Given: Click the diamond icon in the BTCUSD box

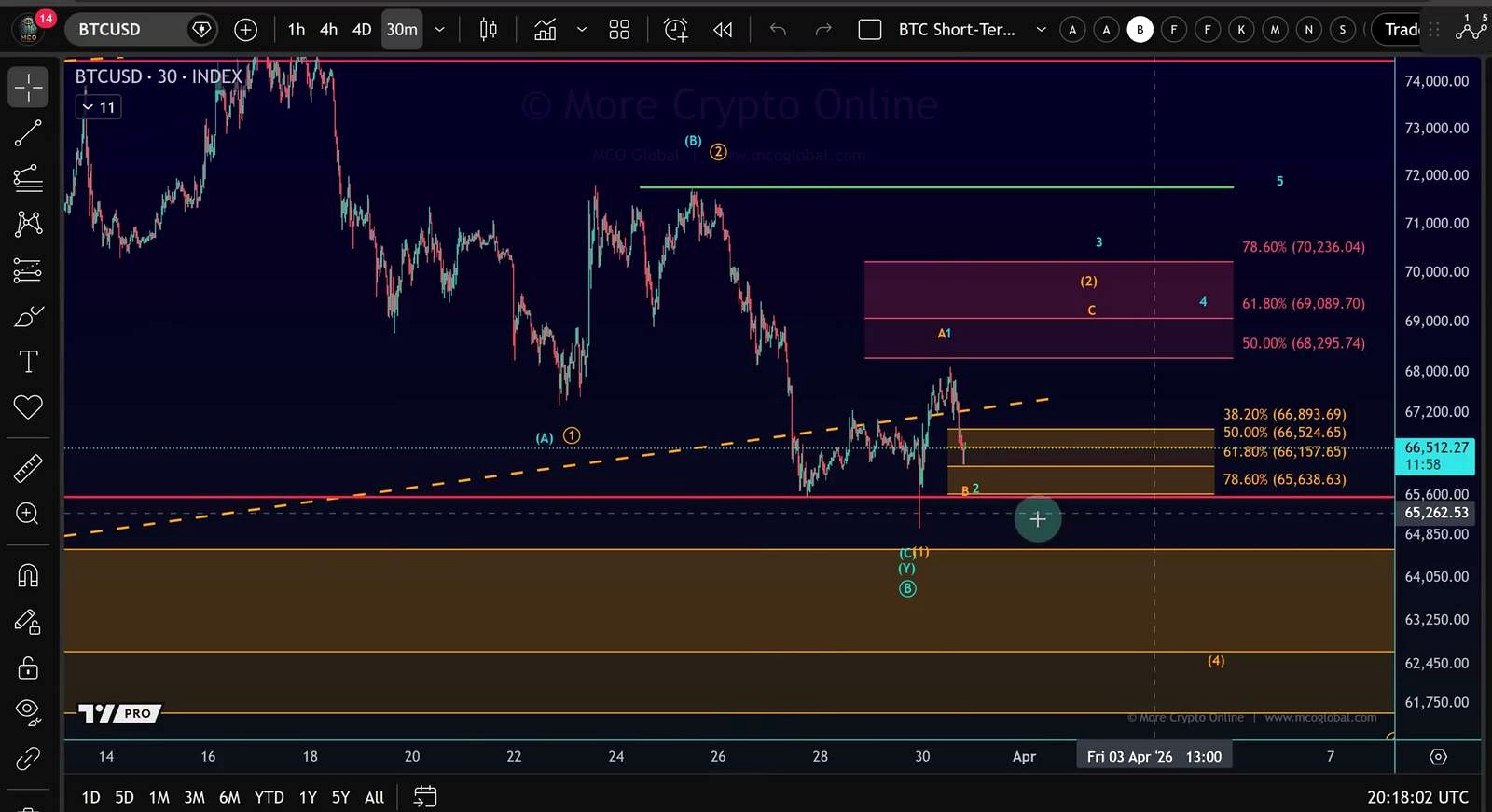Looking at the screenshot, I should [201, 30].
